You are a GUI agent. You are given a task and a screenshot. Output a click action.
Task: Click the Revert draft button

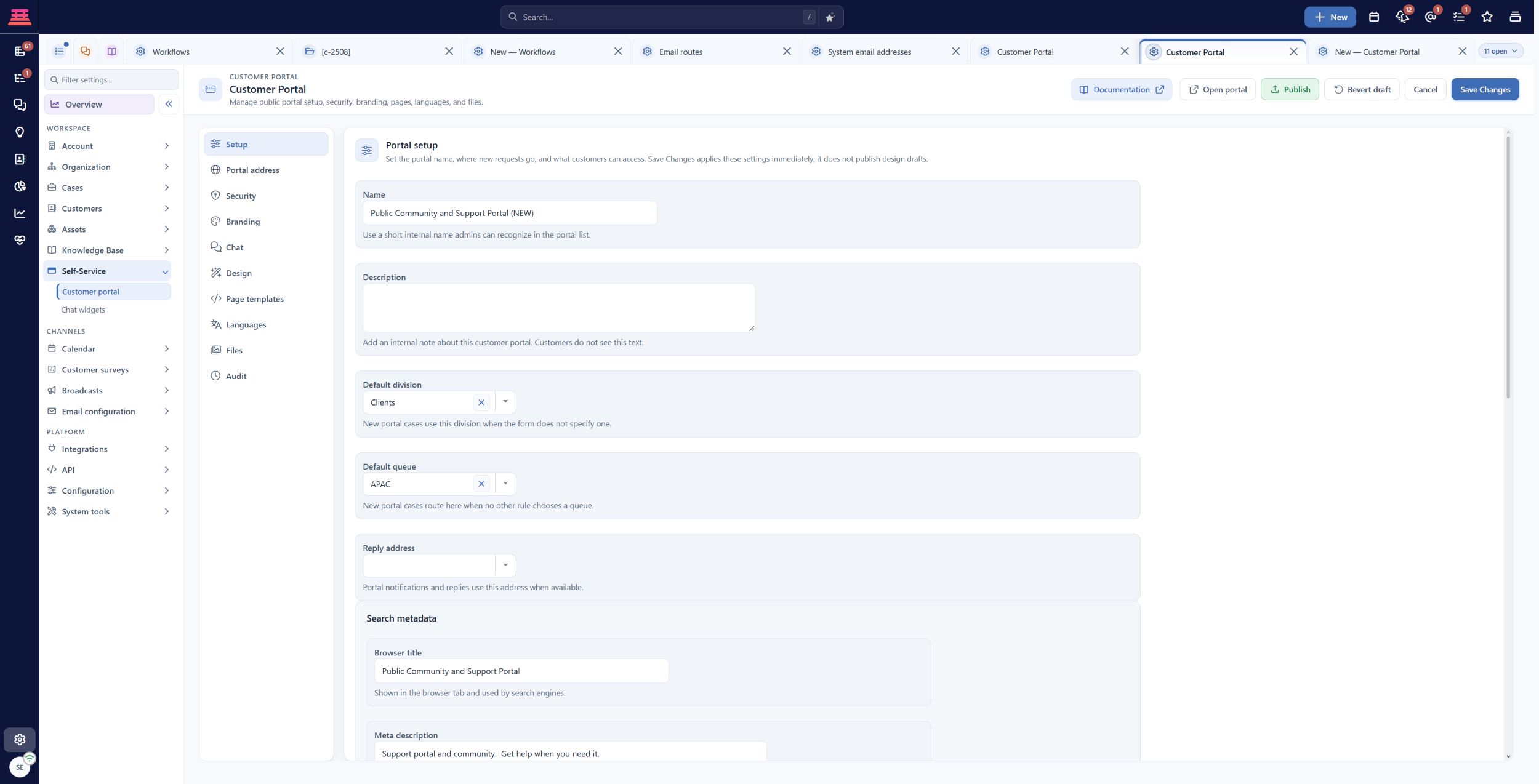coord(1362,89)
